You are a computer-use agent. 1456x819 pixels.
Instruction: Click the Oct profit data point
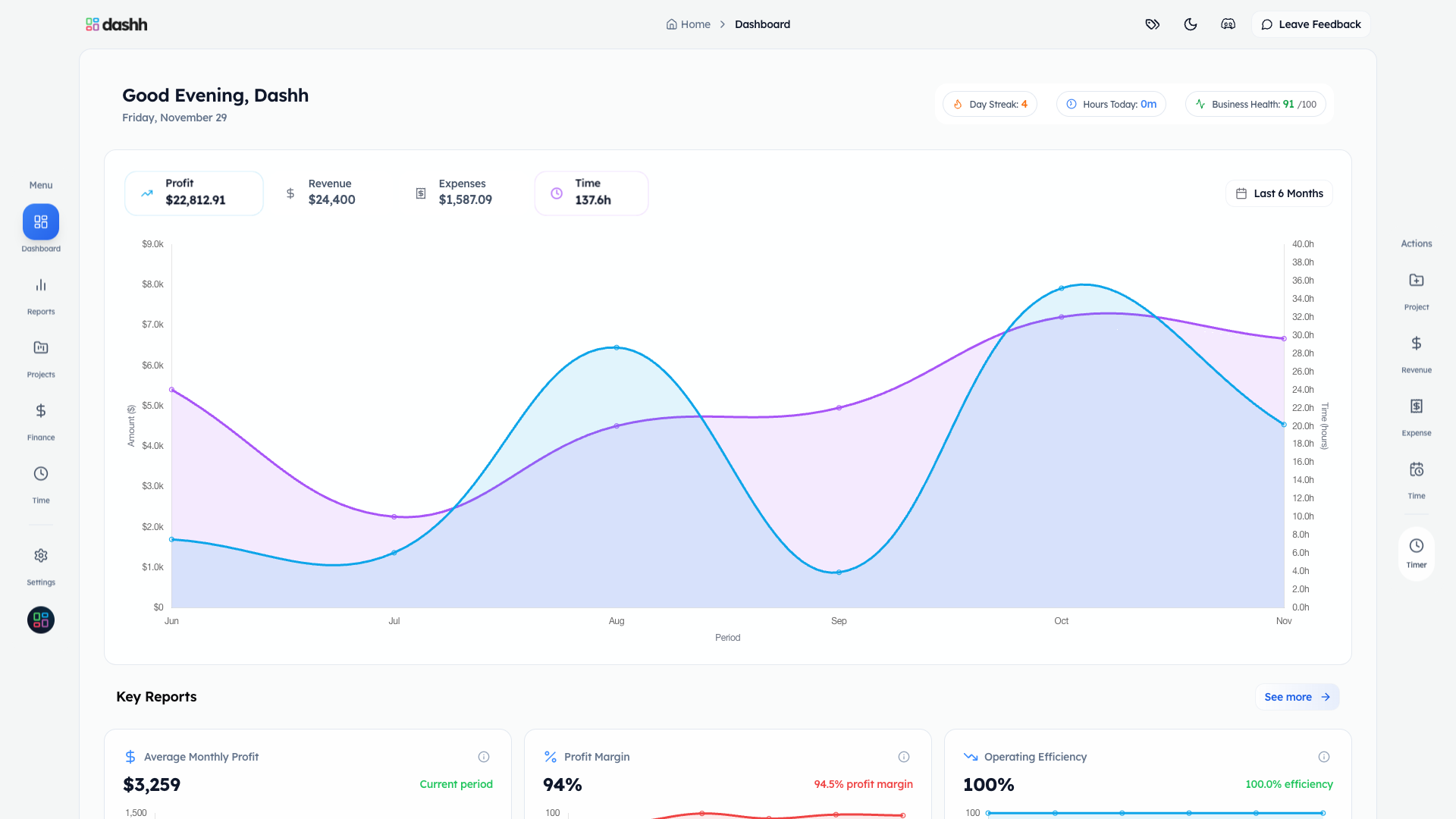click(x=1061, y=288)
